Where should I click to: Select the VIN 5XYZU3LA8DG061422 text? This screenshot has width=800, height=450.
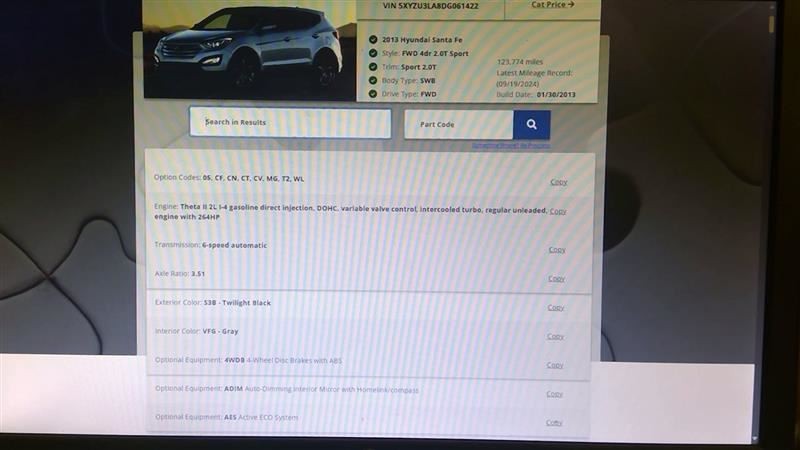point(431,6)
